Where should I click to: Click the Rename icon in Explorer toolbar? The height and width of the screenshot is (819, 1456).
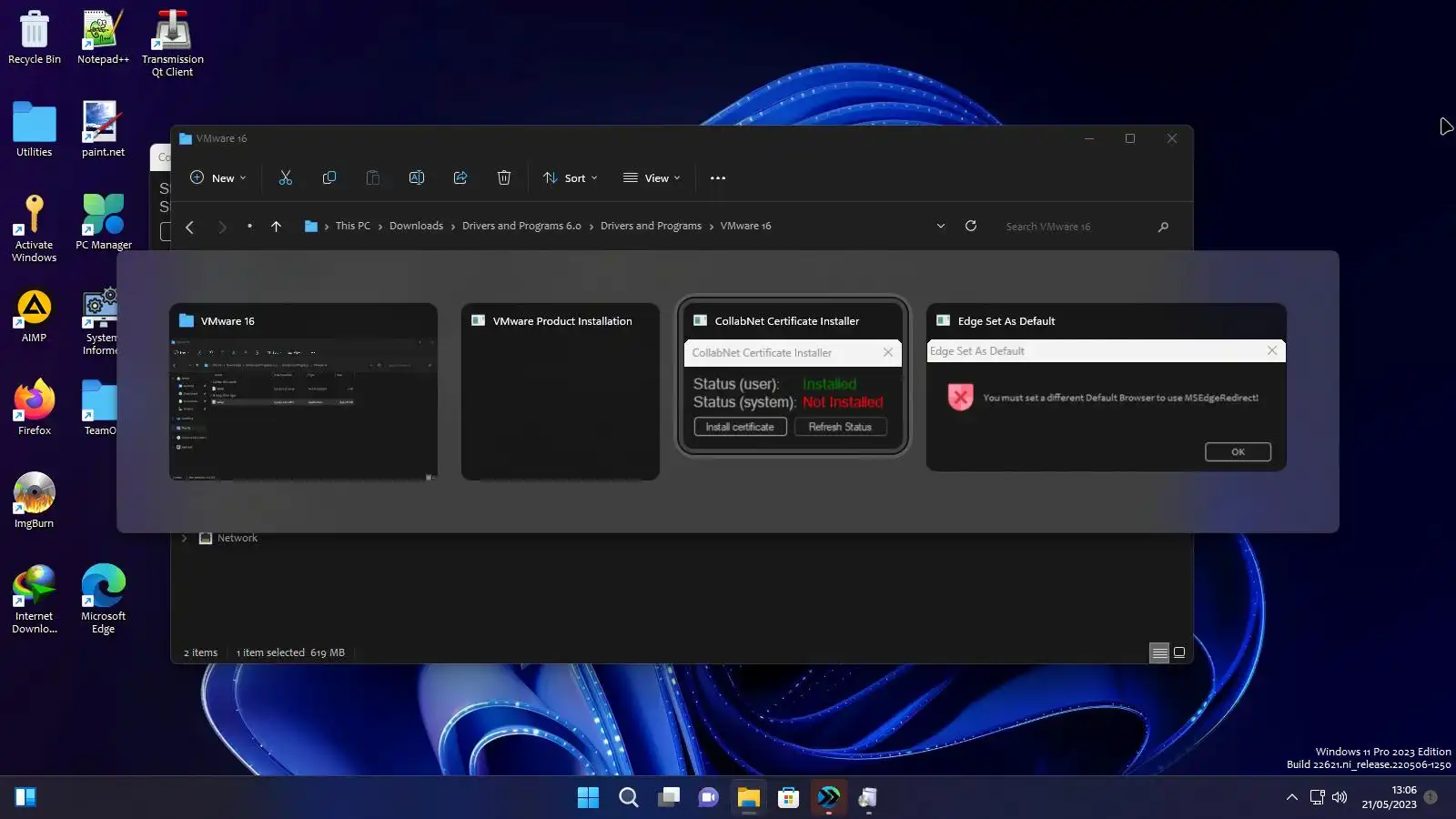point(417,178)
